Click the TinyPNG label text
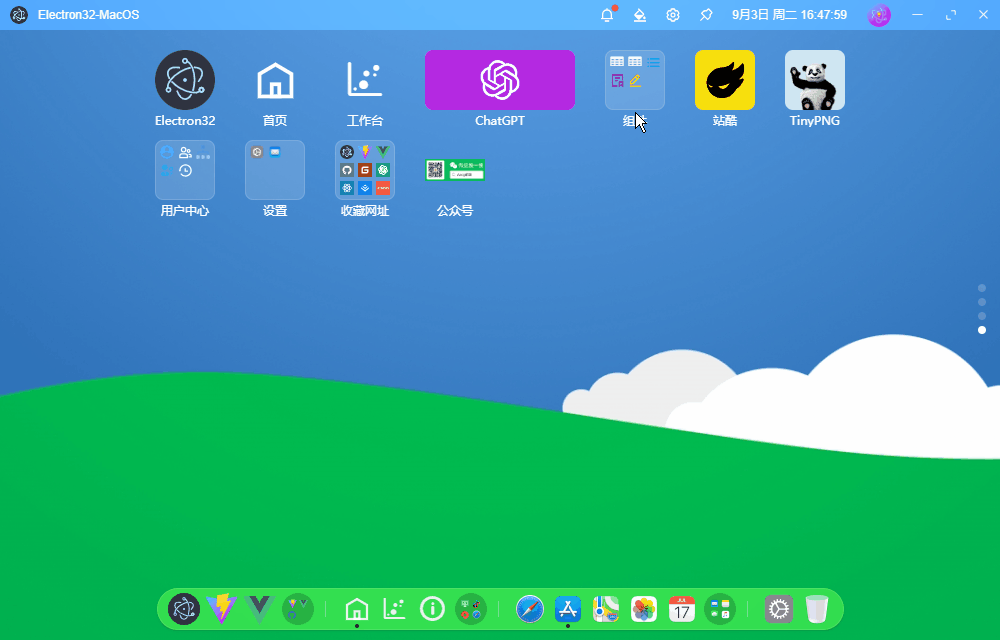This screenshot has width=1000, height=640. click(x=814, y=120)
